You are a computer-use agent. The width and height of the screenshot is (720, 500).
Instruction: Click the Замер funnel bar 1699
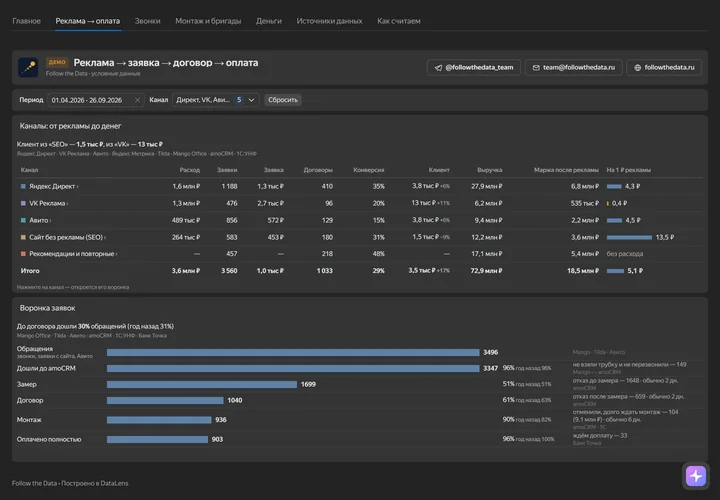click(202, 384)
